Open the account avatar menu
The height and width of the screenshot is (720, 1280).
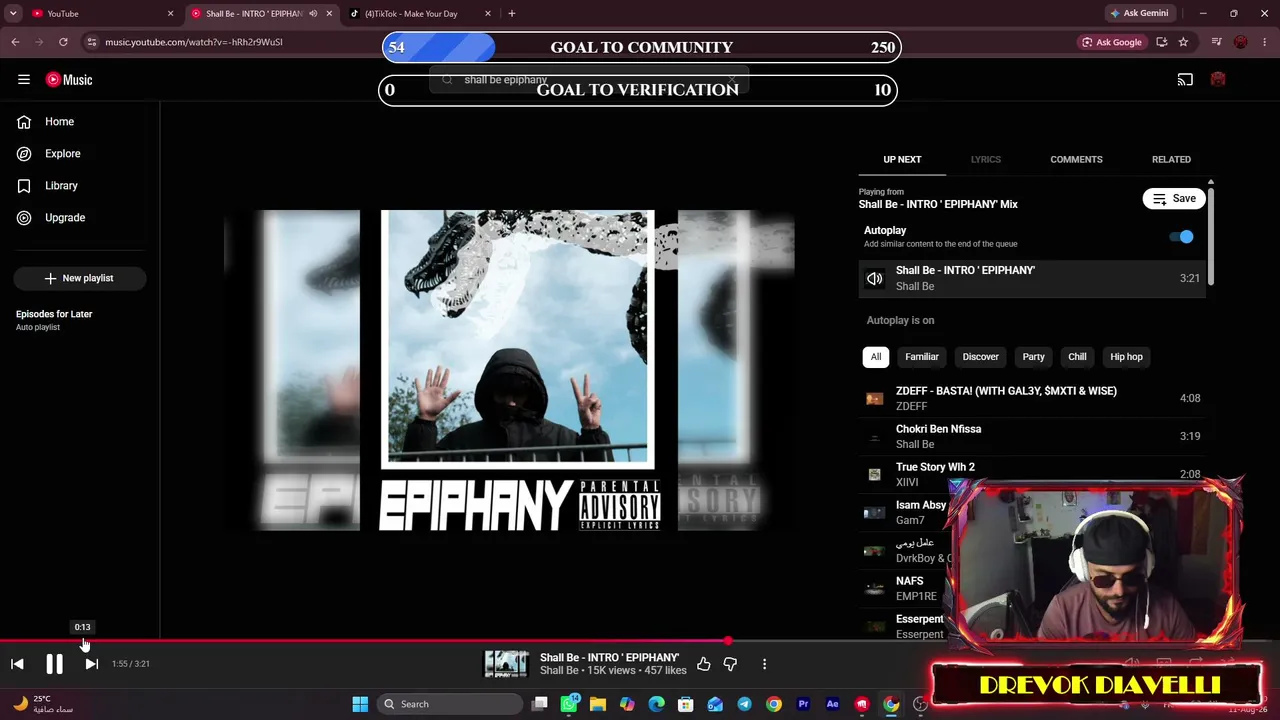1218,80
